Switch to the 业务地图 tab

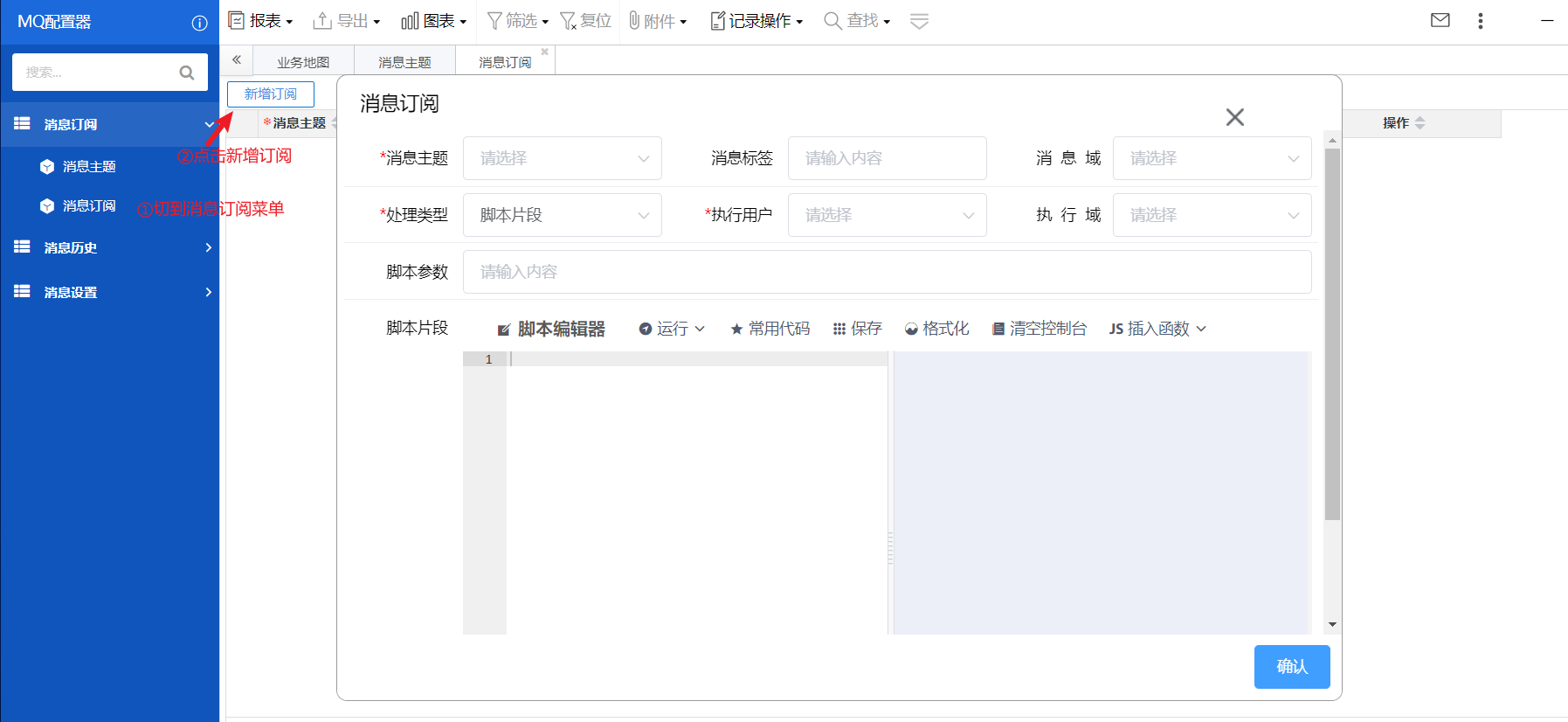pos(303,62)
